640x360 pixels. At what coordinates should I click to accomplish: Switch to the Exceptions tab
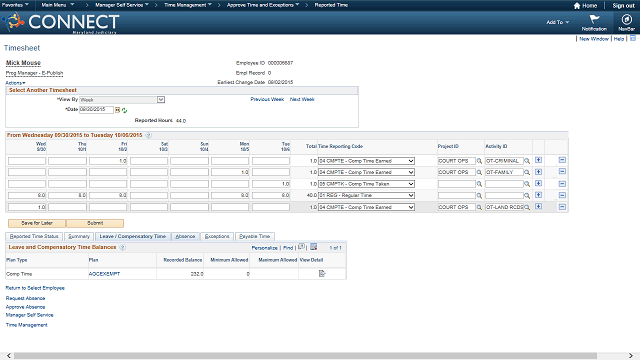(x=217, y=236)
